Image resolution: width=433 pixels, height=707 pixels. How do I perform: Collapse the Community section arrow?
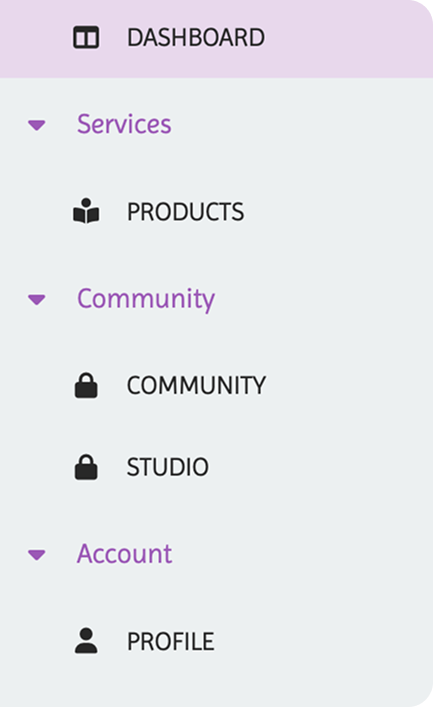coord(37,299)
